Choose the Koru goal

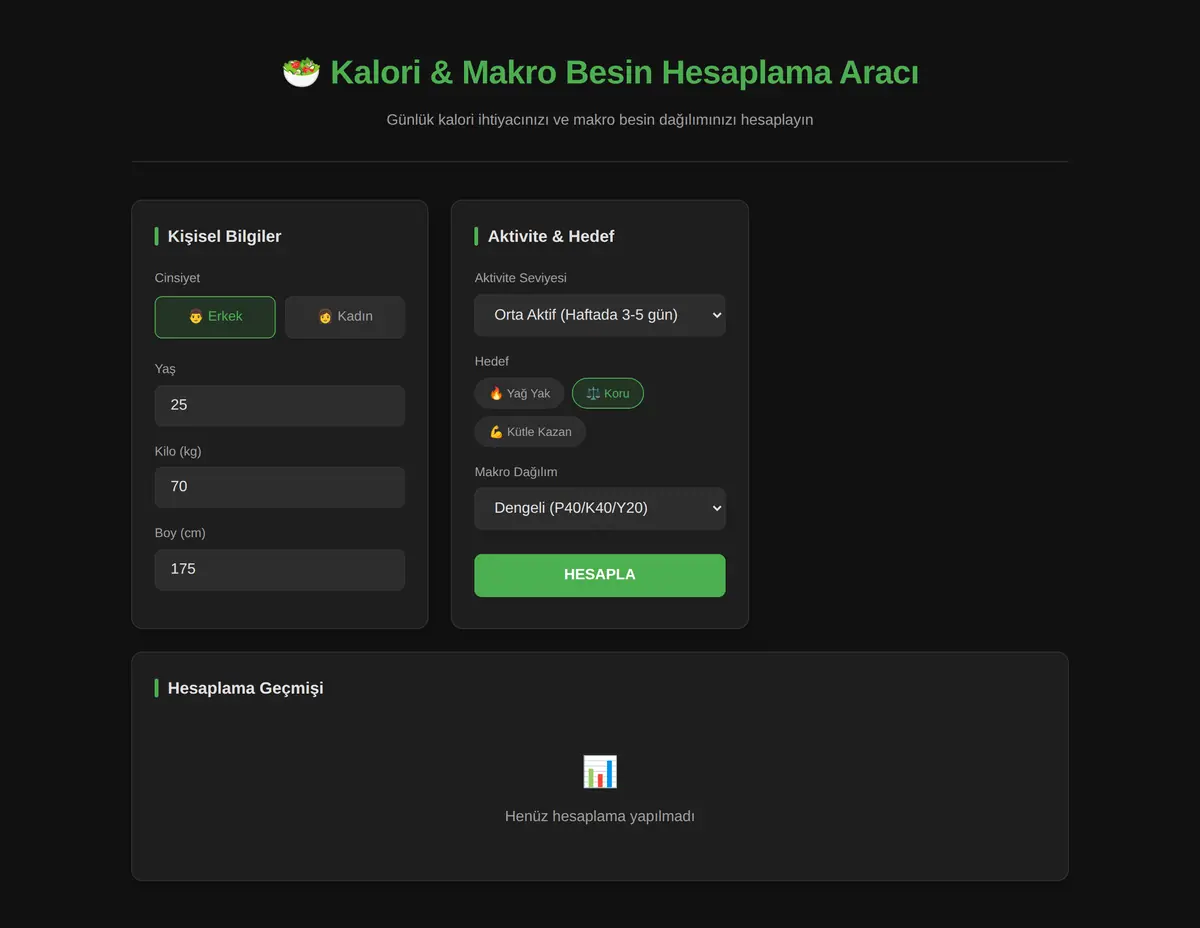608,394
